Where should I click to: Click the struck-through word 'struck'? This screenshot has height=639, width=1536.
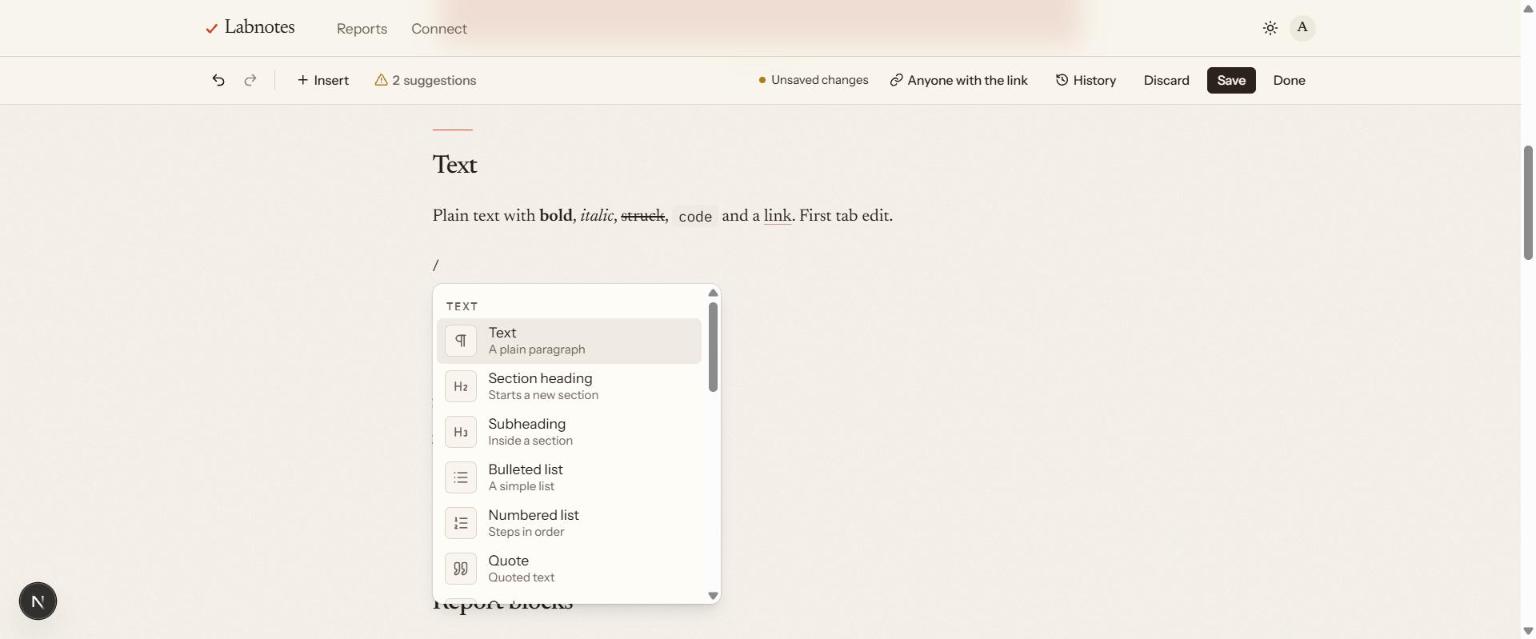tap(643, 216)
